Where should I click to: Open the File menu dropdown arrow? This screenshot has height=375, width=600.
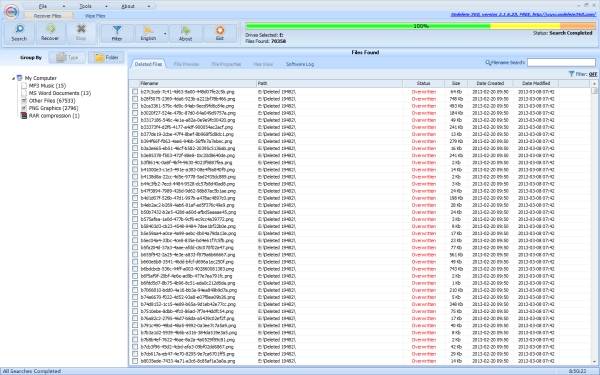pyautogui.click(x=64, y=7)
